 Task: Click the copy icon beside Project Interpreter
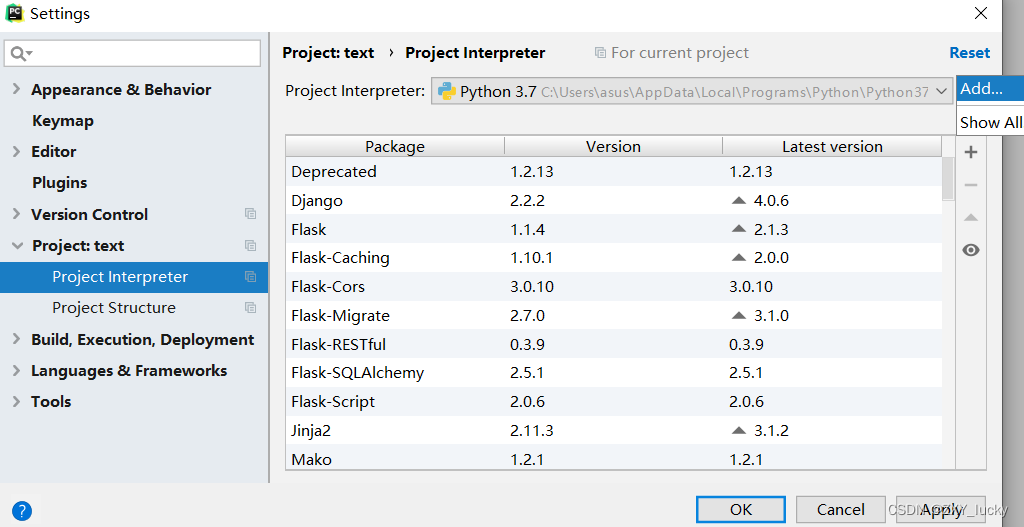point(250,277)
